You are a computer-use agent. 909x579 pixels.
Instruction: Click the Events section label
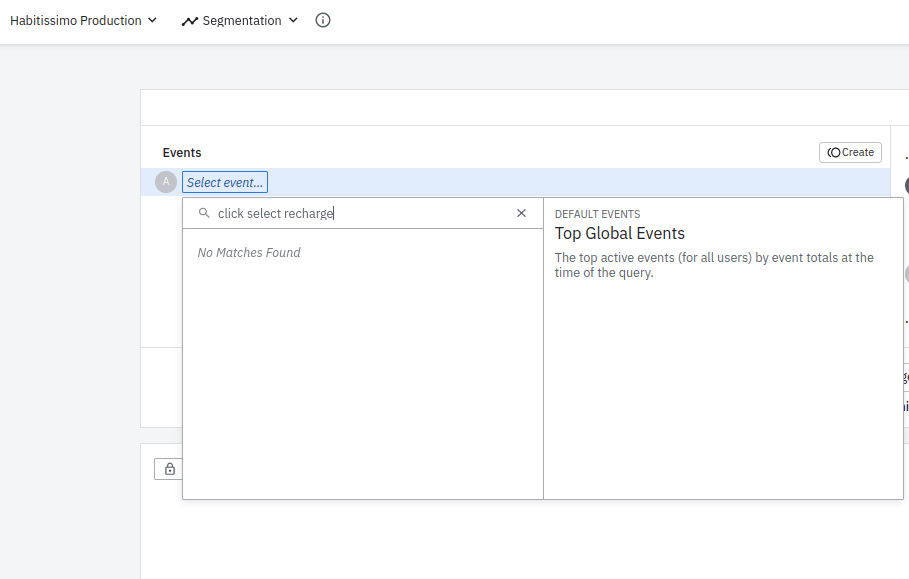tap(182, 153)
